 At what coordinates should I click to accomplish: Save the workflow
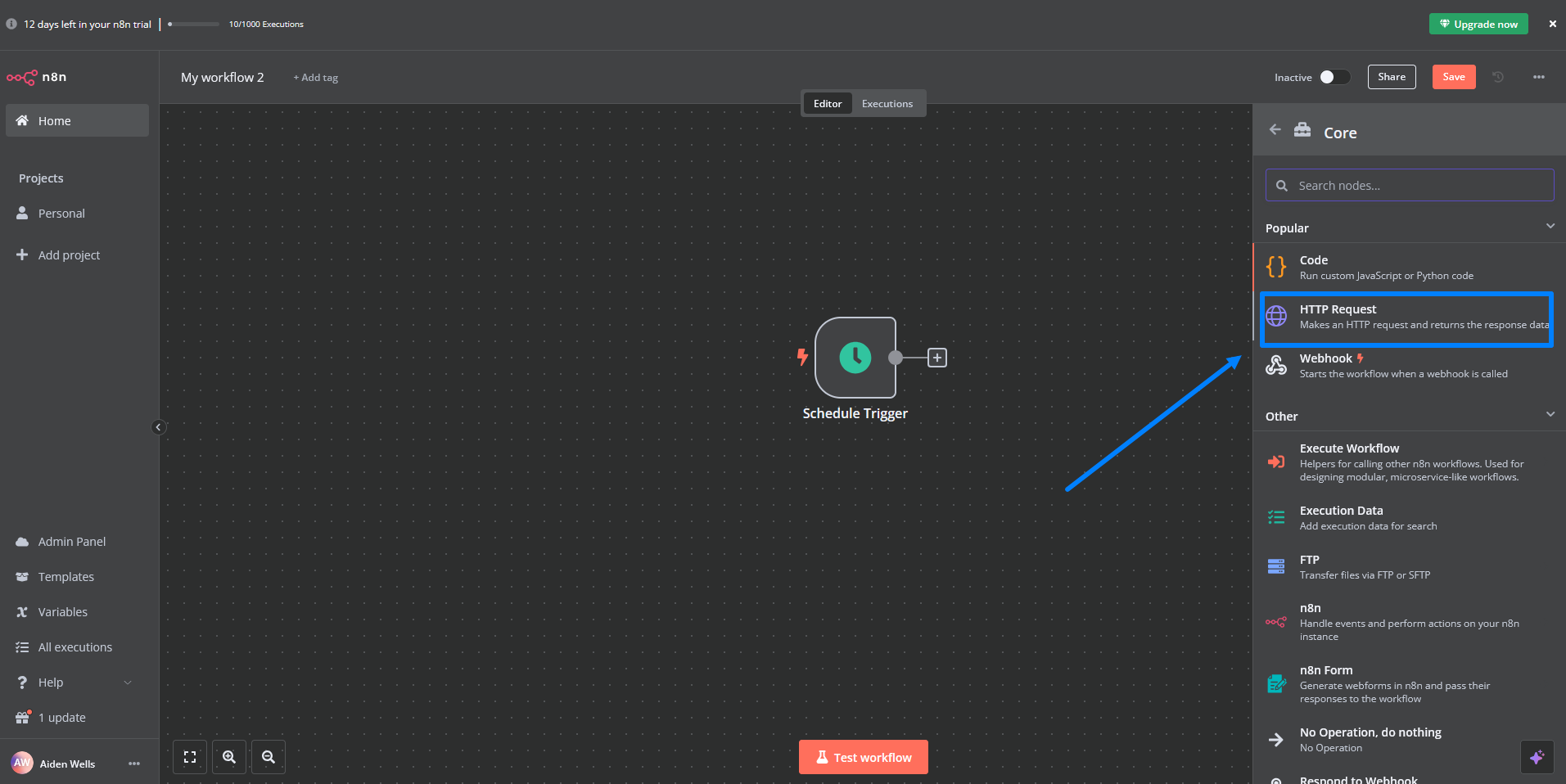(x=1454, y=77)
